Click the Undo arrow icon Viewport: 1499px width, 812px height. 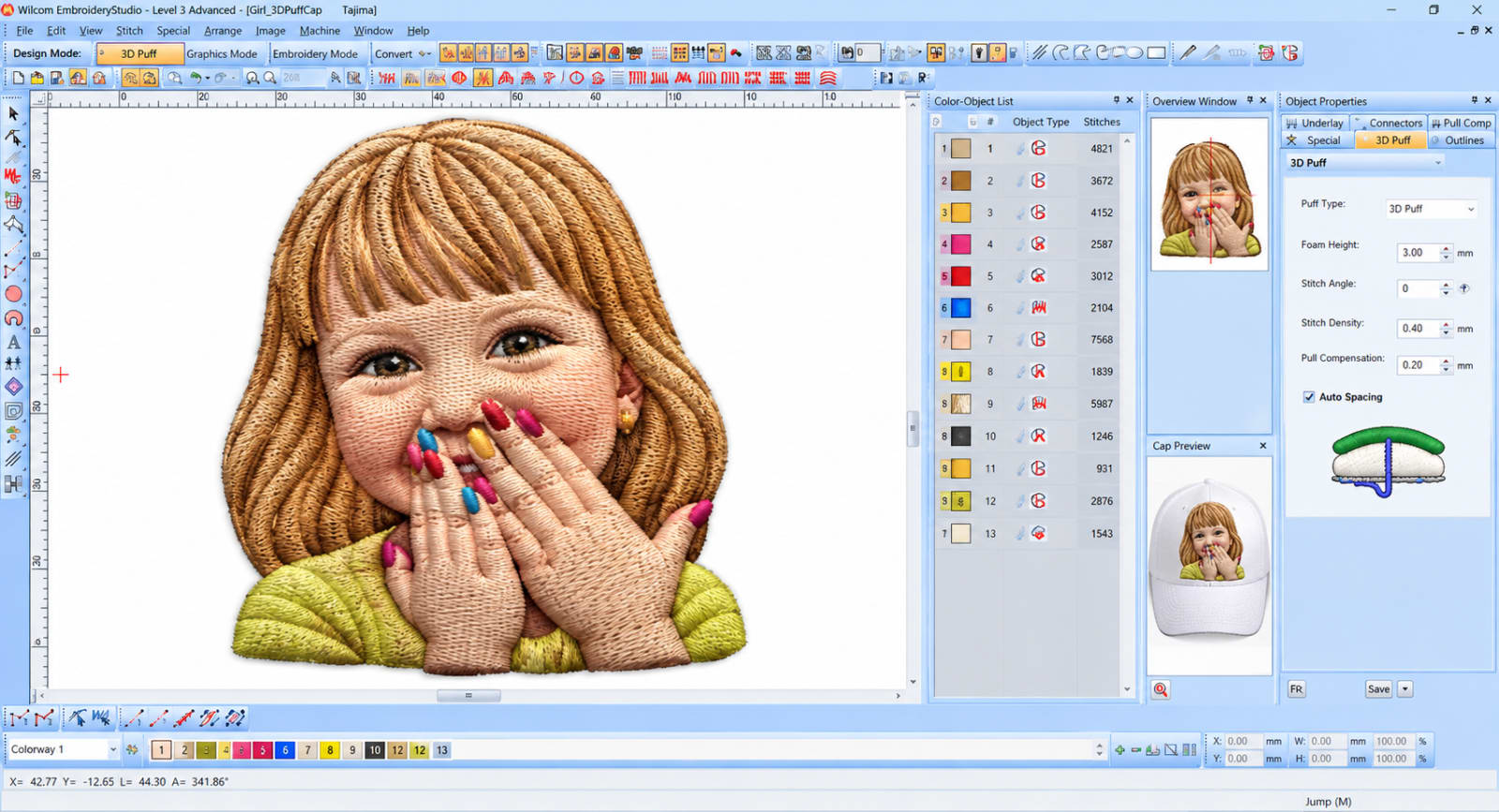[x=196, y=78]
